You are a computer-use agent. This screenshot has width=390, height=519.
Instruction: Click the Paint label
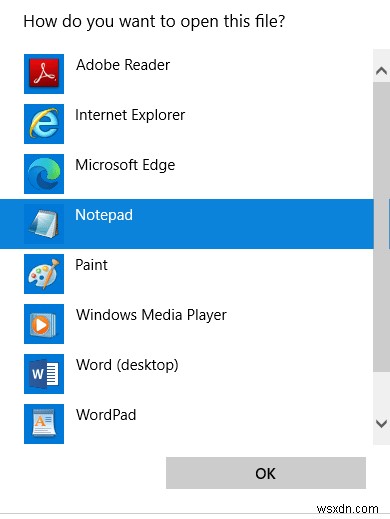click(91, 265)
